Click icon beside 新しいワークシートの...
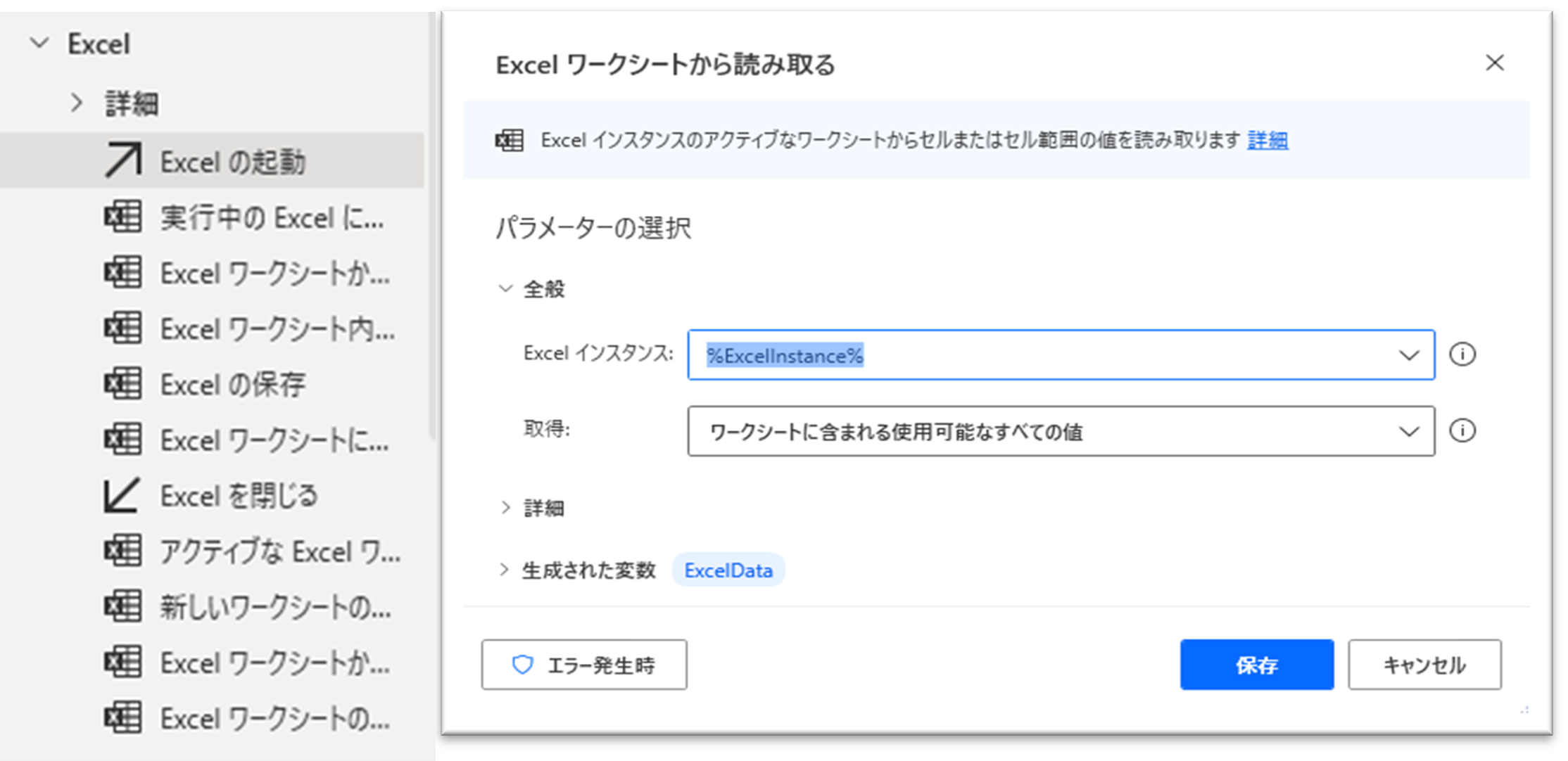This screenshot has width=1568, height=761. click(x=123, y=606)
